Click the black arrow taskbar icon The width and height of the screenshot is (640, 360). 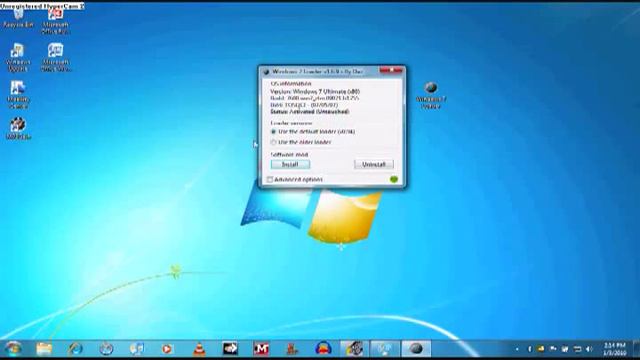tap(230, 349)
